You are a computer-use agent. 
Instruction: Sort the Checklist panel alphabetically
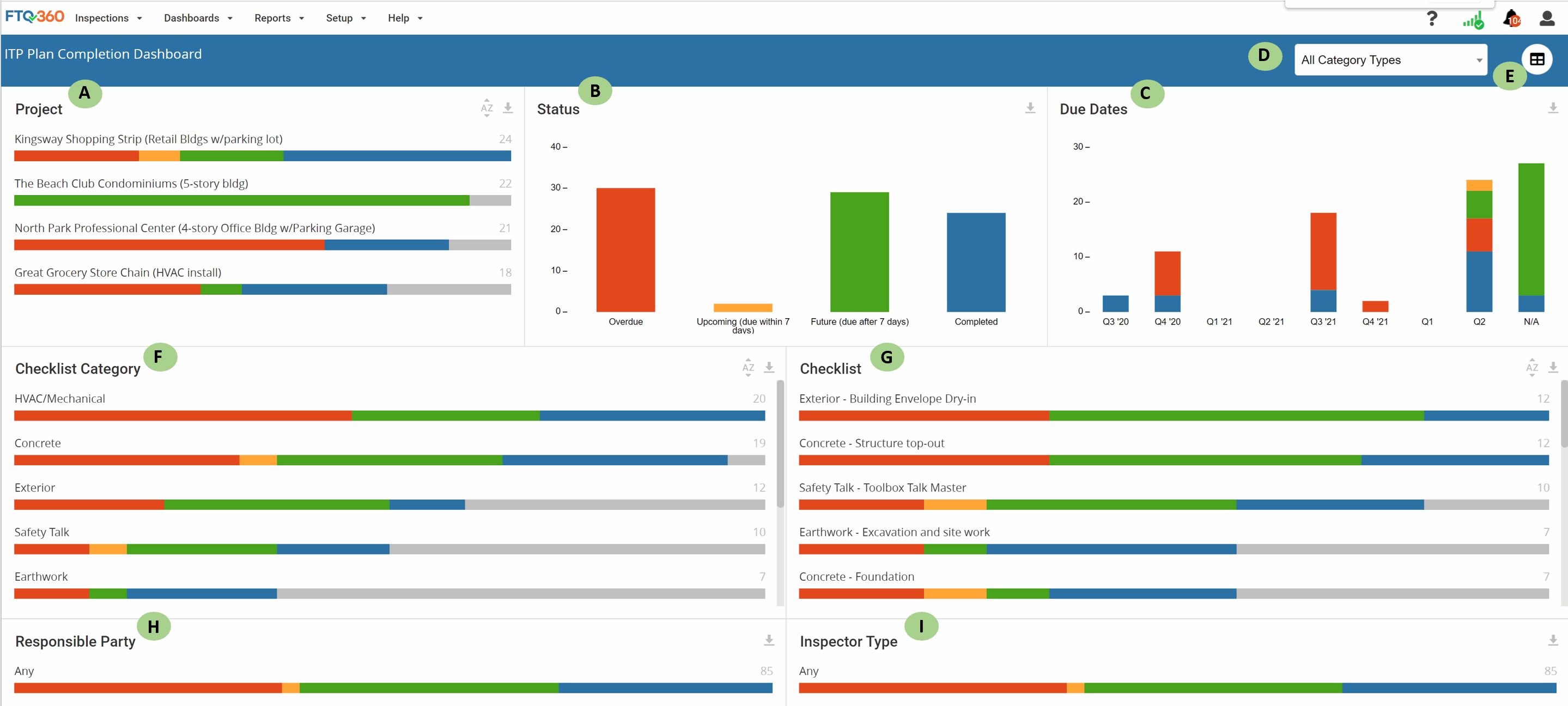pyautogui.click(x=1532, y=367)
